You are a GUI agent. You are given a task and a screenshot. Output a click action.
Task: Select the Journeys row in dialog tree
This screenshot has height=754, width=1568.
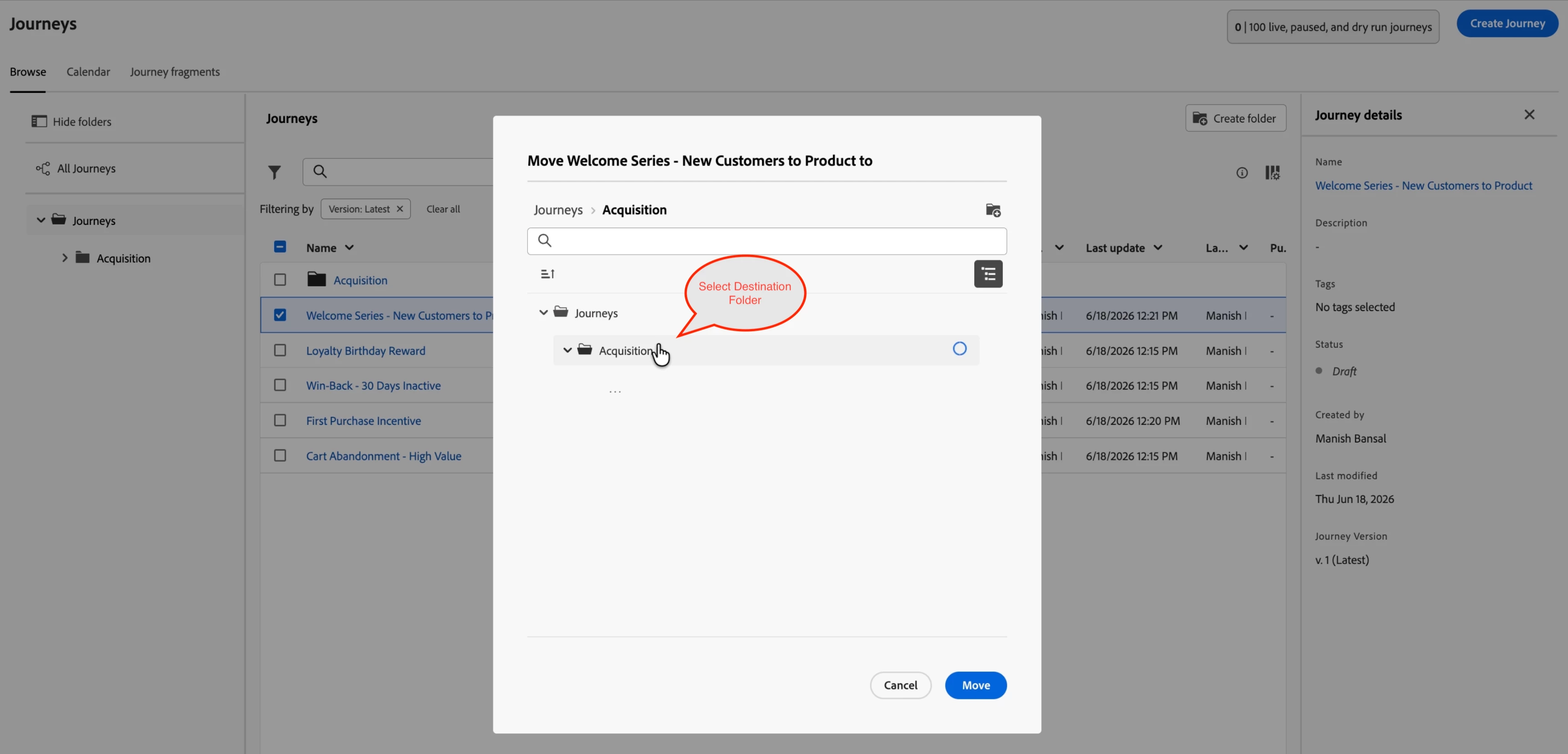767,312
